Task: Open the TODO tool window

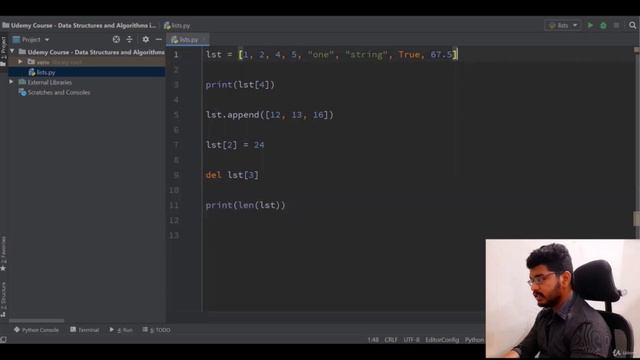Action: (156, 330)
